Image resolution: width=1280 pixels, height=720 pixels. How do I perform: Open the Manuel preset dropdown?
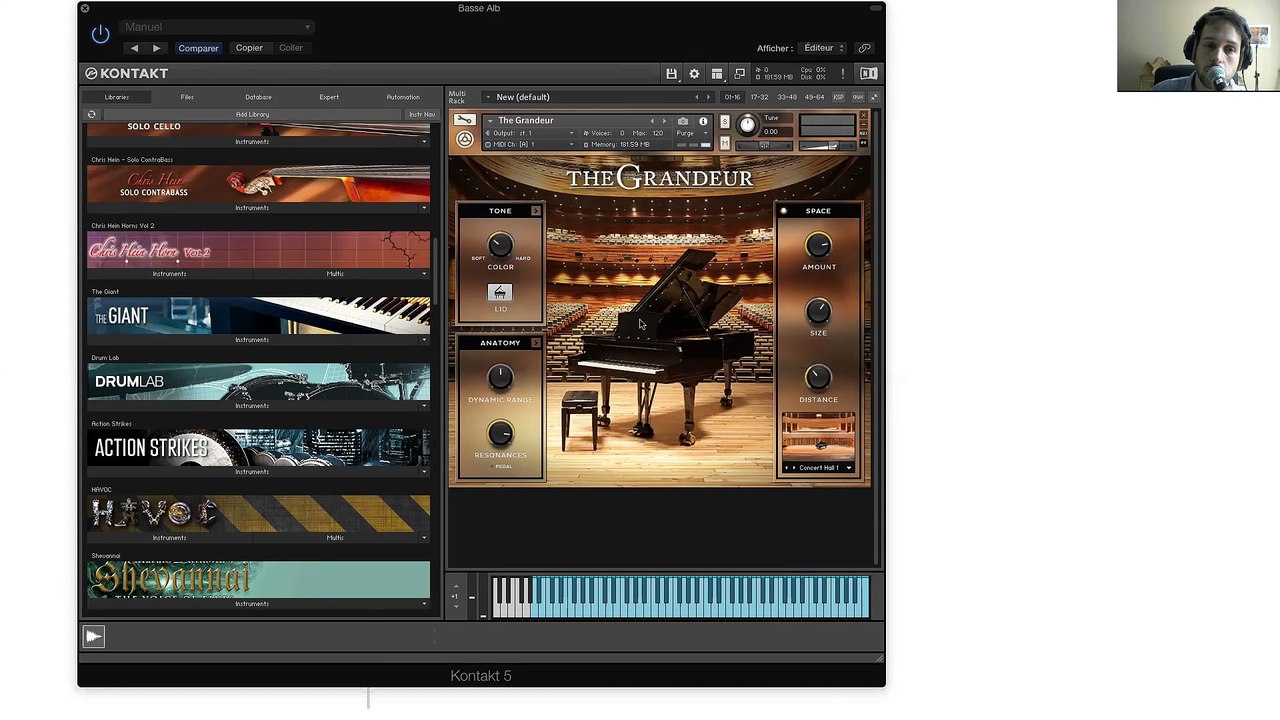coord(217,27)
